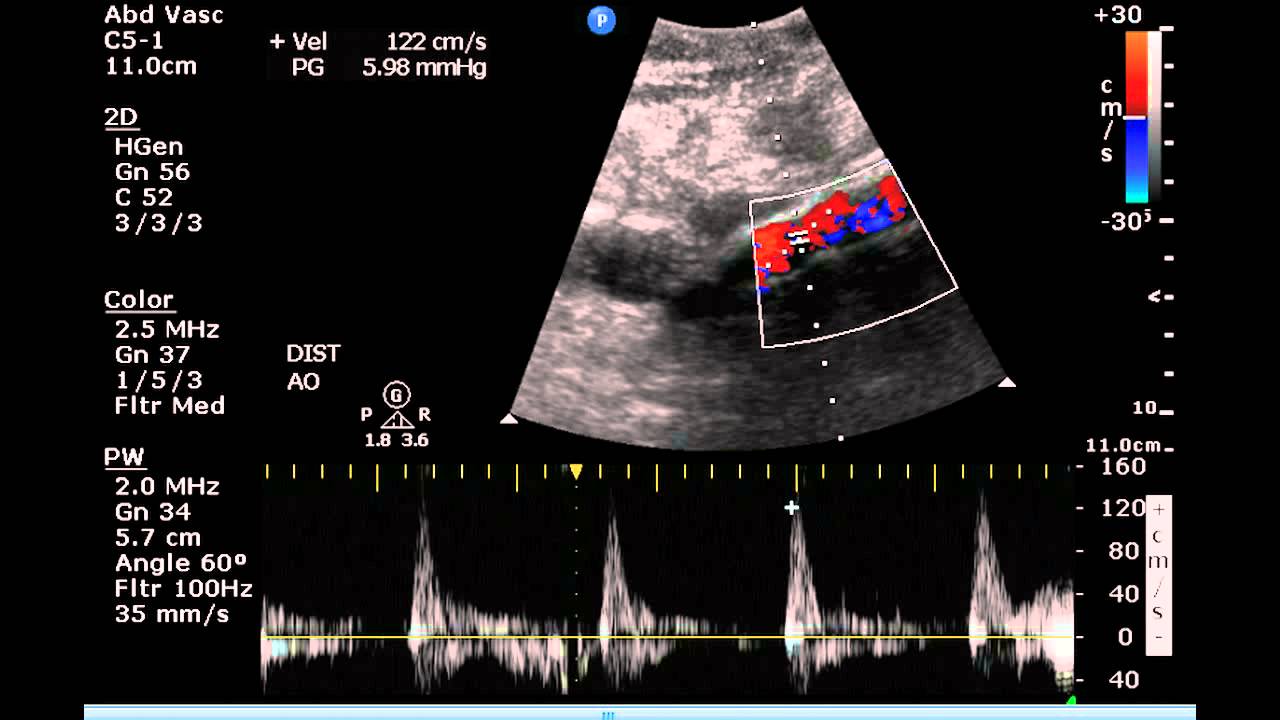Click the "Gn 56" 2D gain value

pos(152,172)
